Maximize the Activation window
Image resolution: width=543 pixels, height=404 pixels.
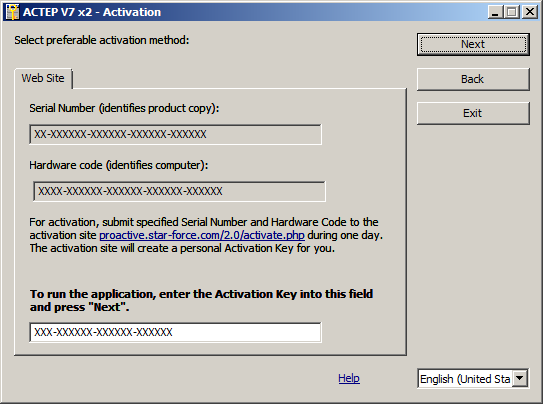coord(512,12)
